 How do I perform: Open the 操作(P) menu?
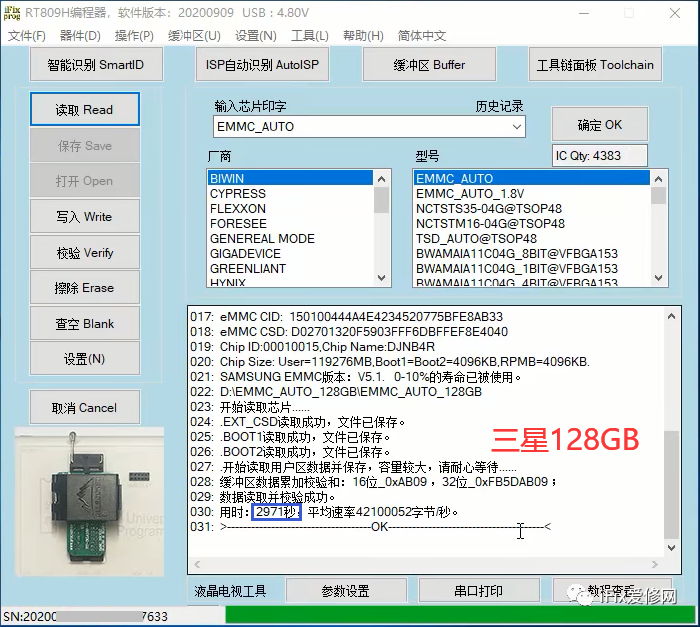[134, 35]
